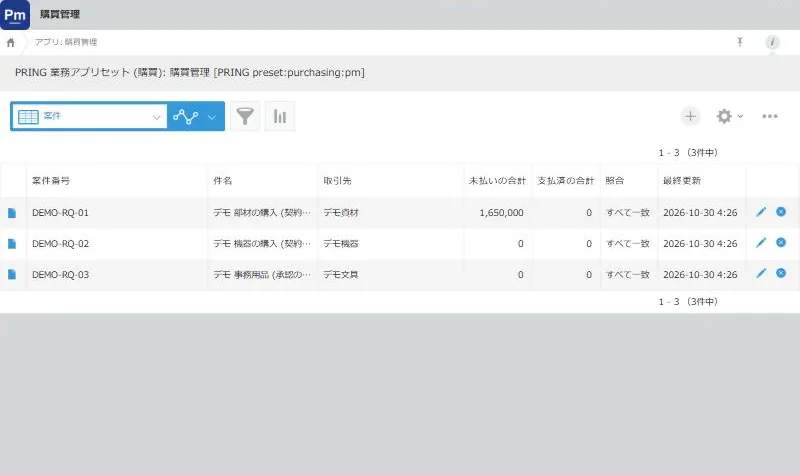The height and width of the screenshot is (475, 800).
Task: Open record detail icon for DEMO-RQ-02
Action: [x=12, y=244]
